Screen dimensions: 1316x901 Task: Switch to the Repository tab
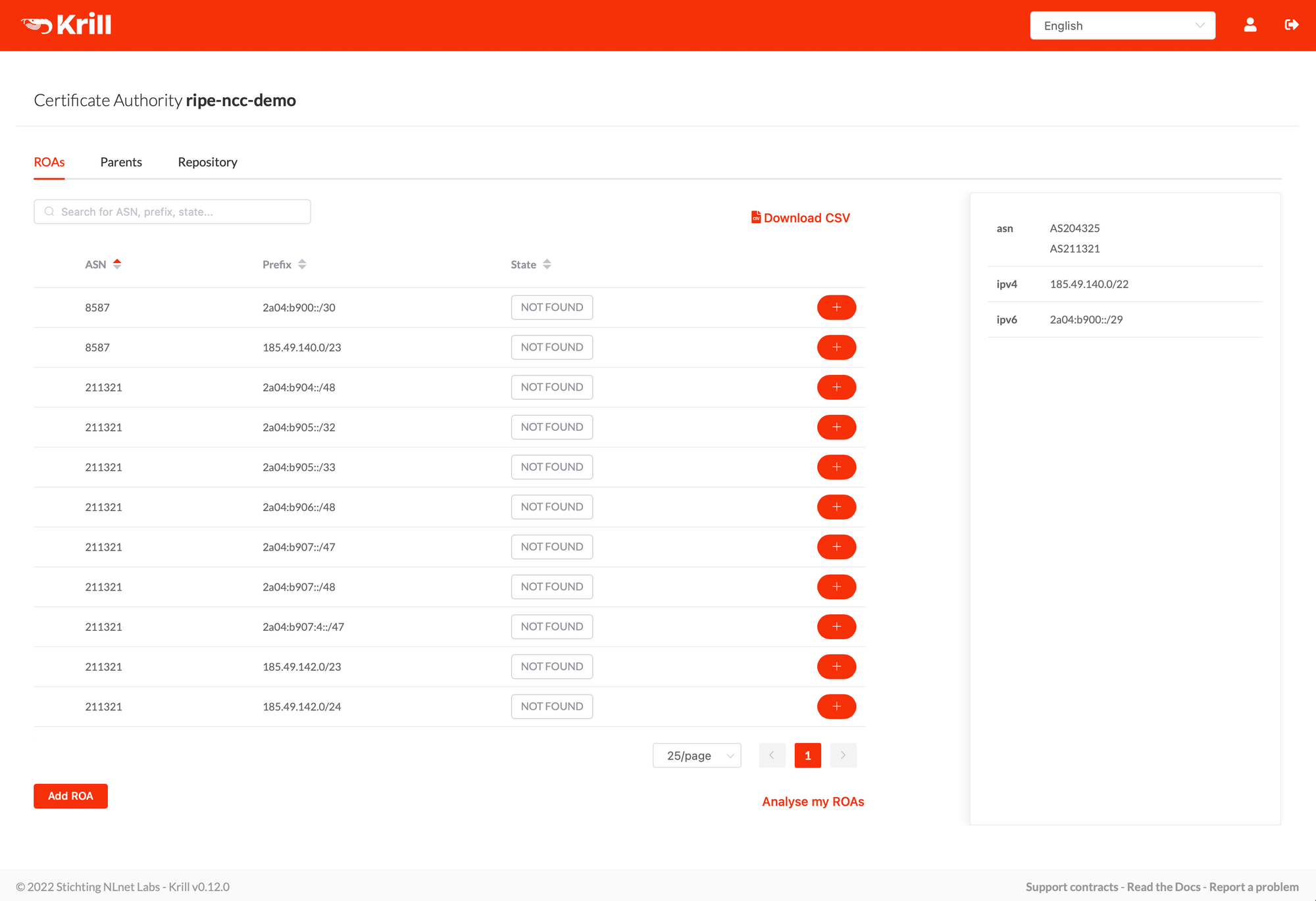pyautogui.click(x=207, y=161)
